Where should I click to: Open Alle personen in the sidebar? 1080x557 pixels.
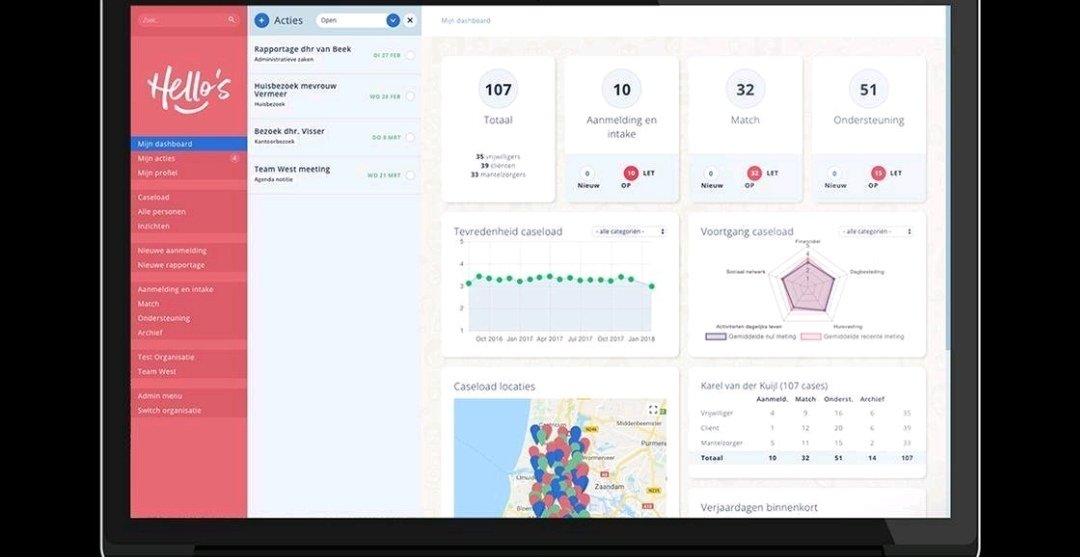161,211
